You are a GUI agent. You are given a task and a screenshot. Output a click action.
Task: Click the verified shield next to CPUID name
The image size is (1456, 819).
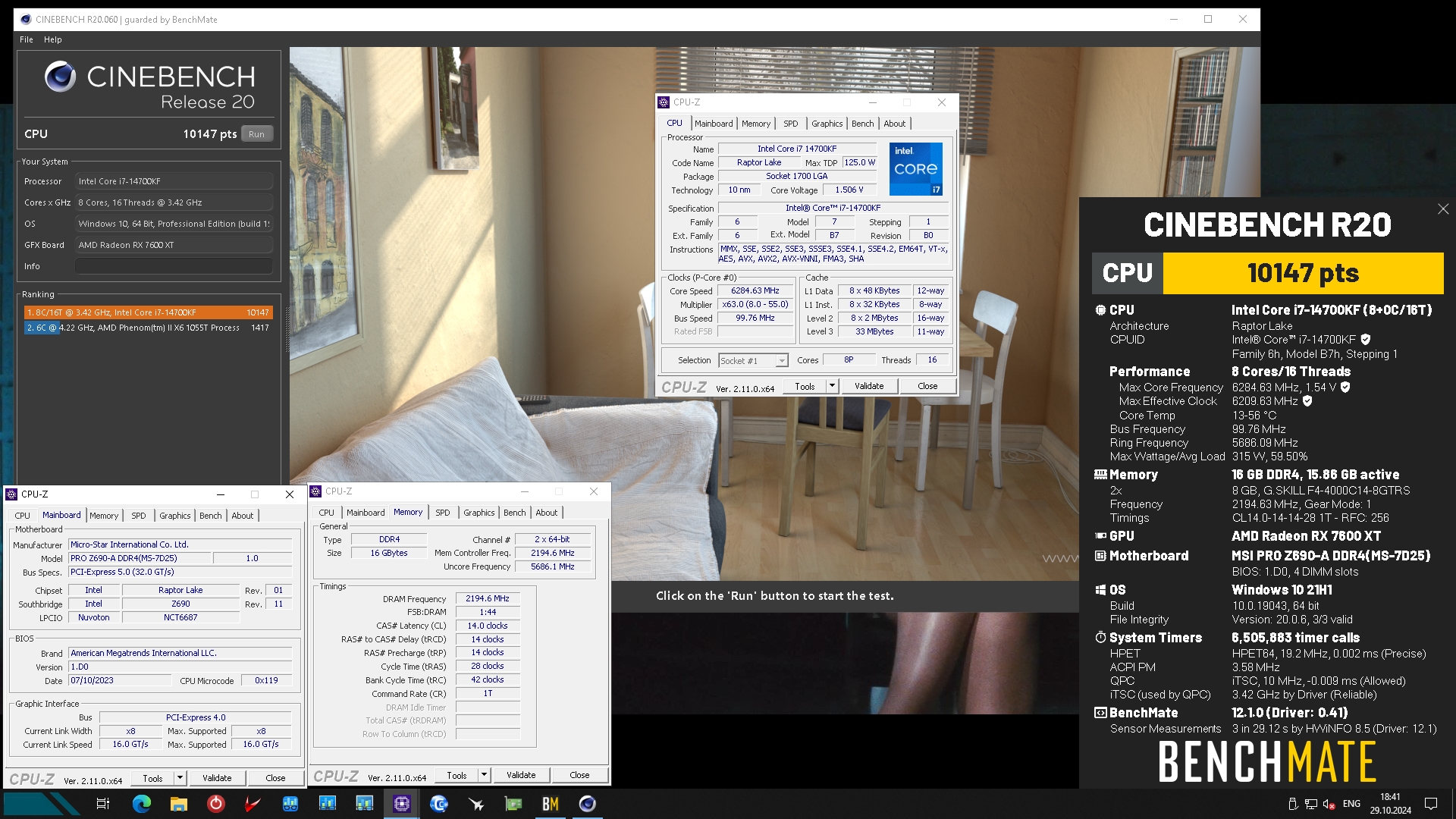[1366, 340]
